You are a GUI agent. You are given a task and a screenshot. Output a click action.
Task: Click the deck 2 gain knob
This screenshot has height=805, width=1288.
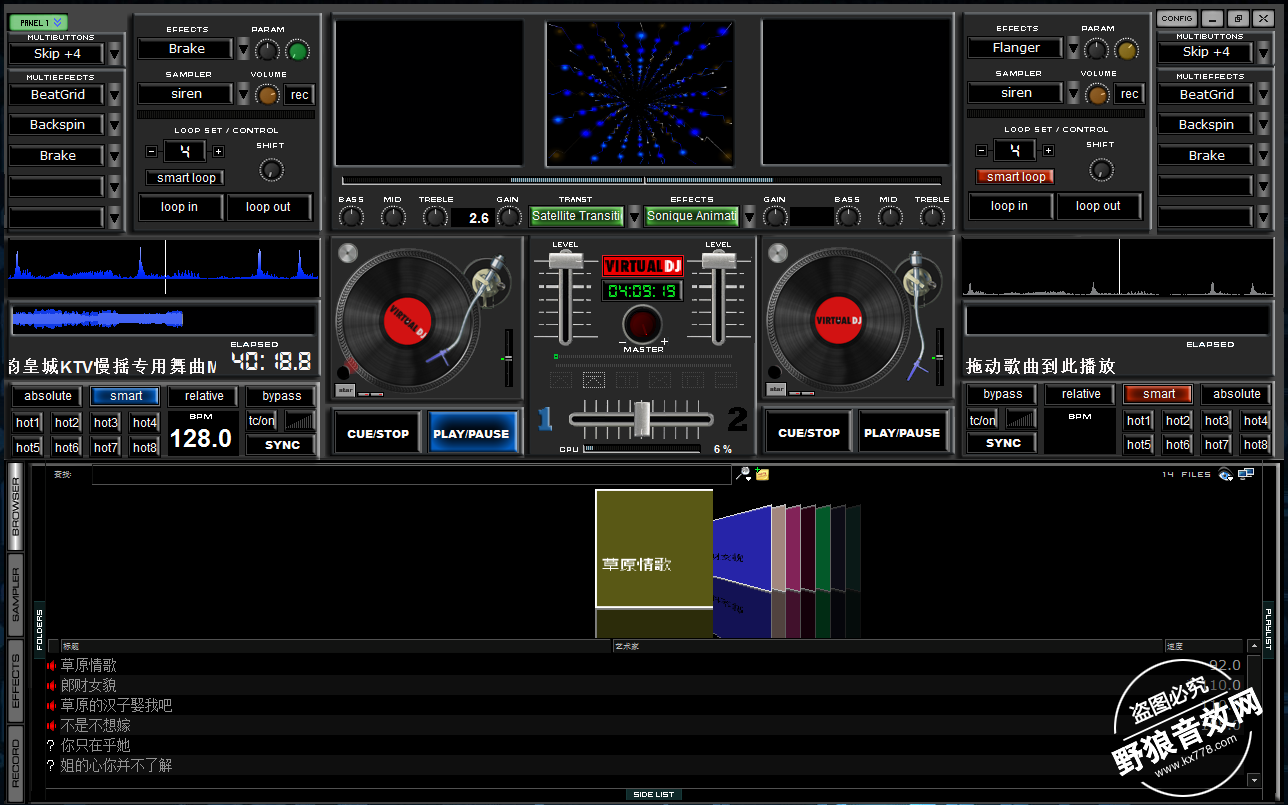(775, 216)
